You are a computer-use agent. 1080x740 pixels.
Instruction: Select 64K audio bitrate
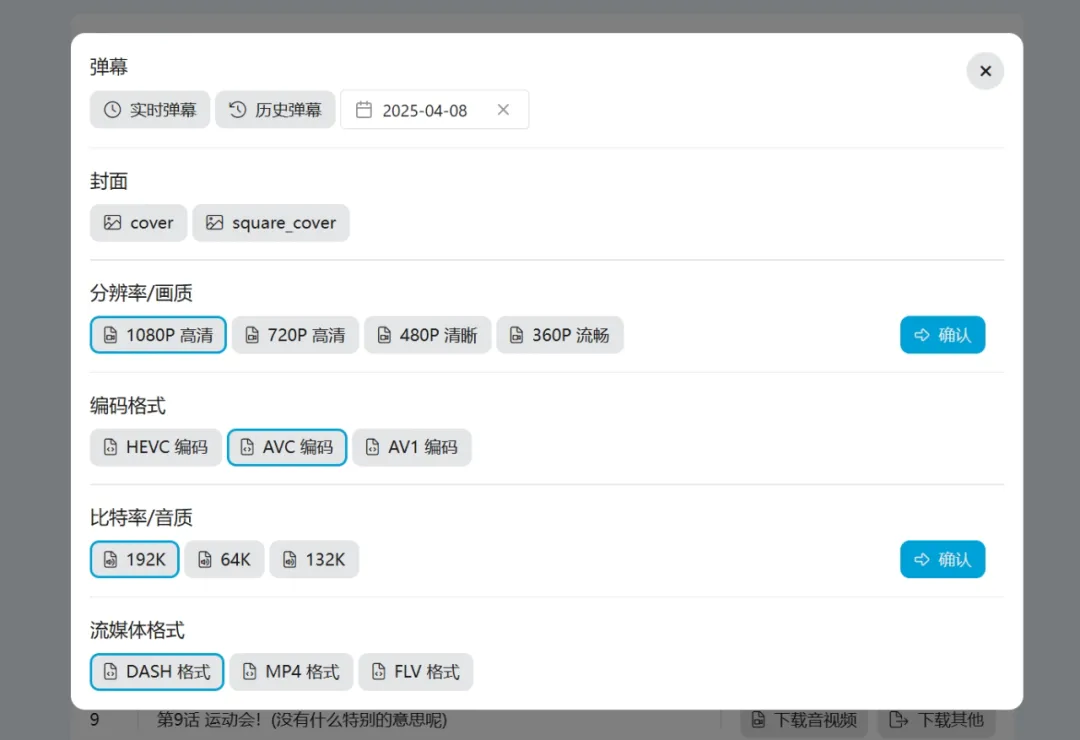tap(224, 559)
